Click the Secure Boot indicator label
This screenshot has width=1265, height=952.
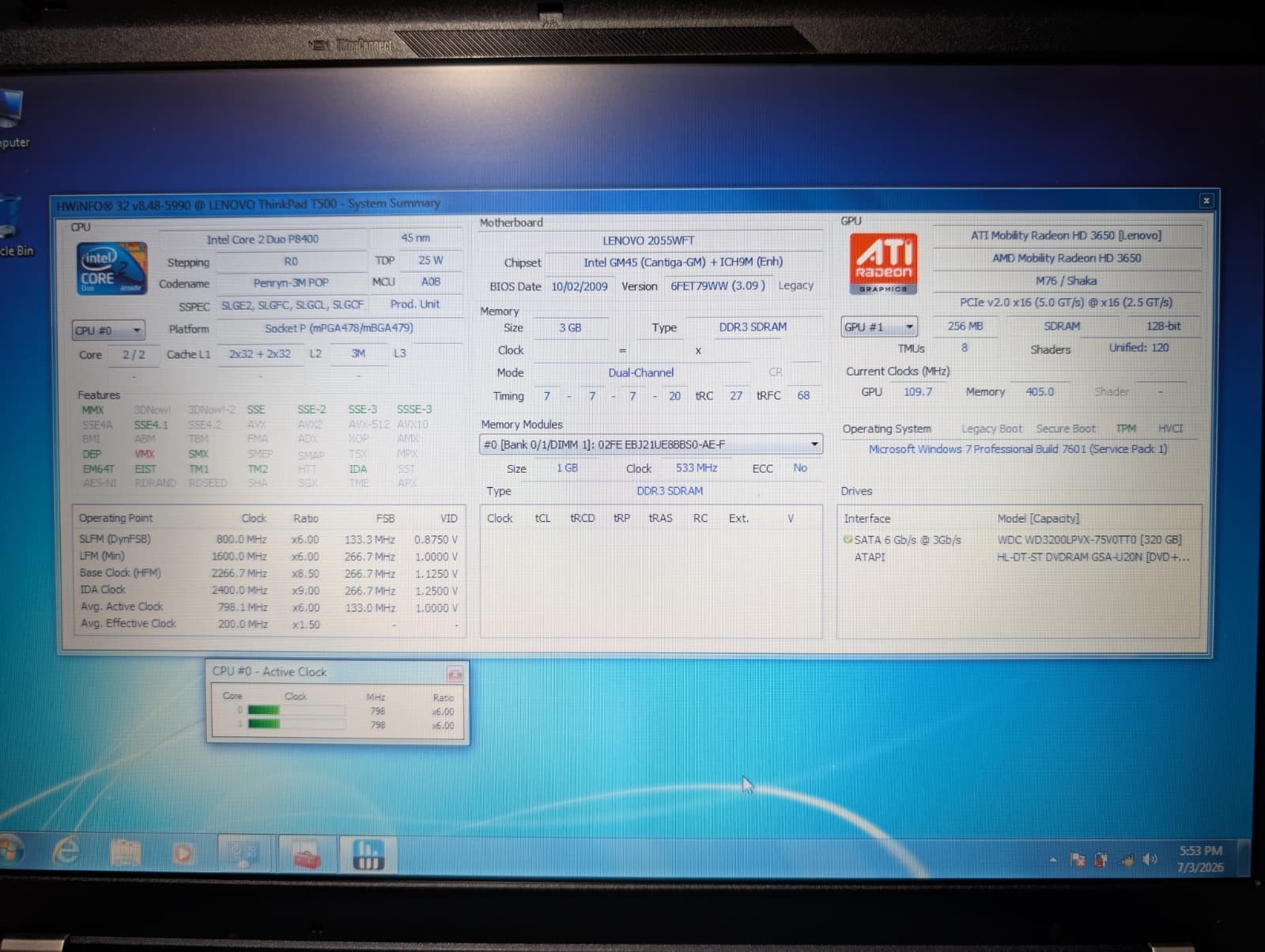click(1066, 429)
